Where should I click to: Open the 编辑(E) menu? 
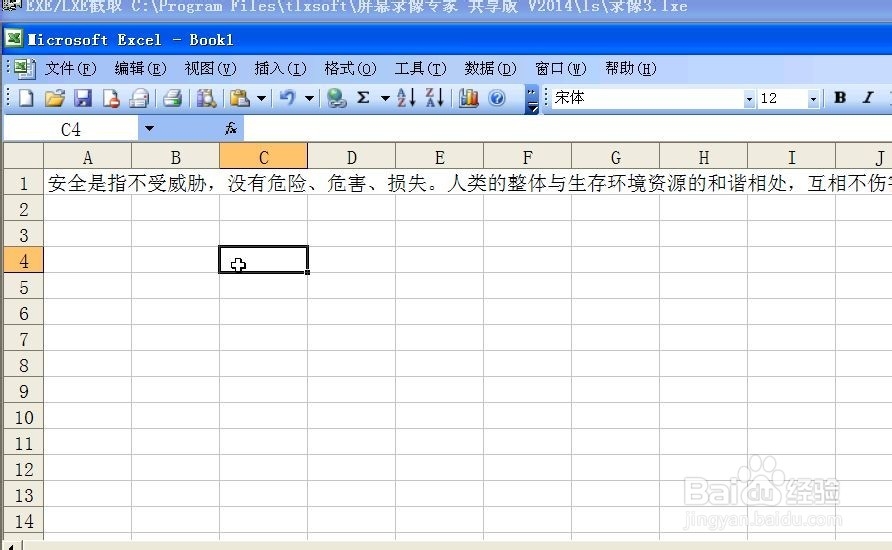(x=140, y=69)
